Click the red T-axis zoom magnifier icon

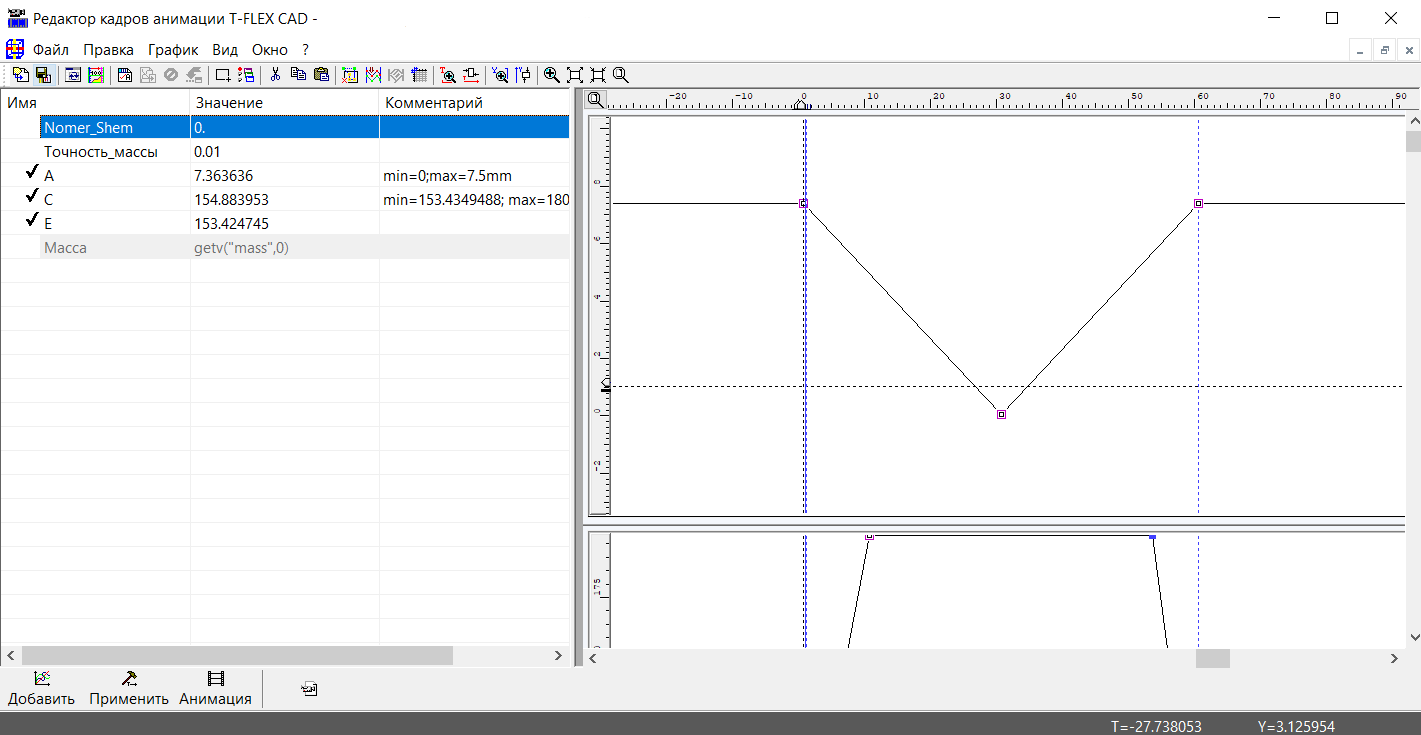[x=448, y=75]
